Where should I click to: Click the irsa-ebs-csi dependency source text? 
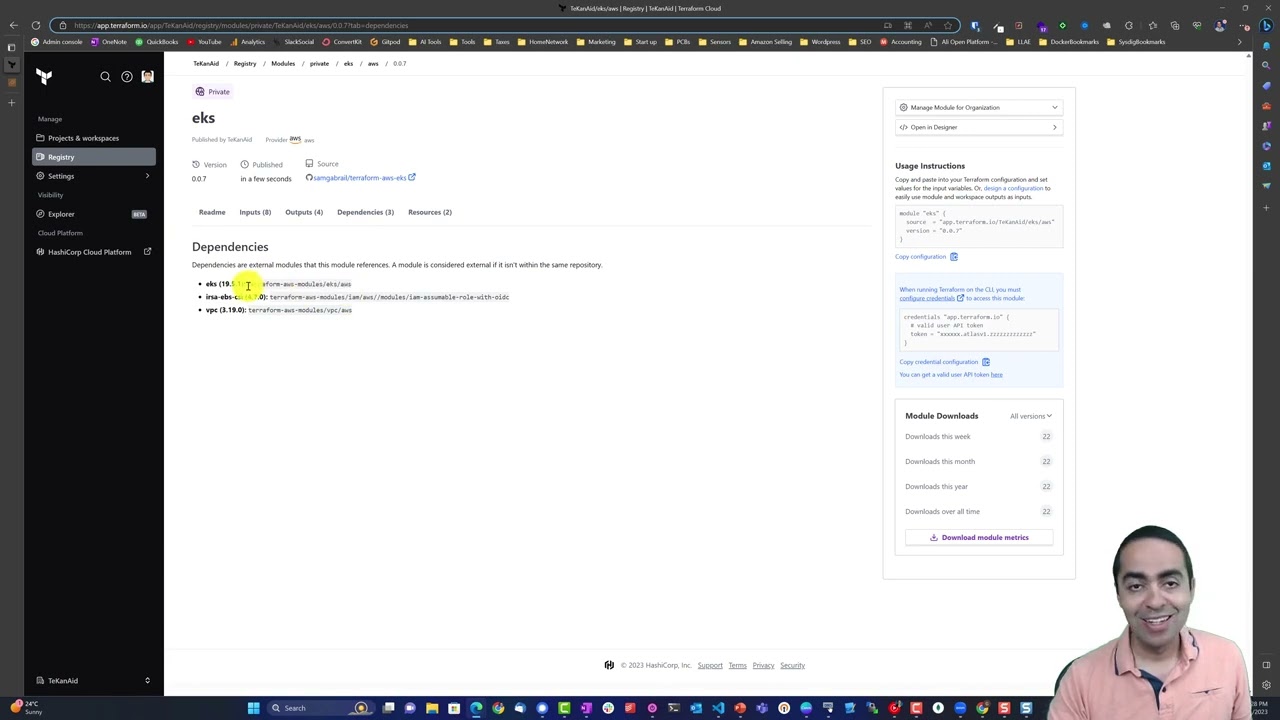(389, 297)
